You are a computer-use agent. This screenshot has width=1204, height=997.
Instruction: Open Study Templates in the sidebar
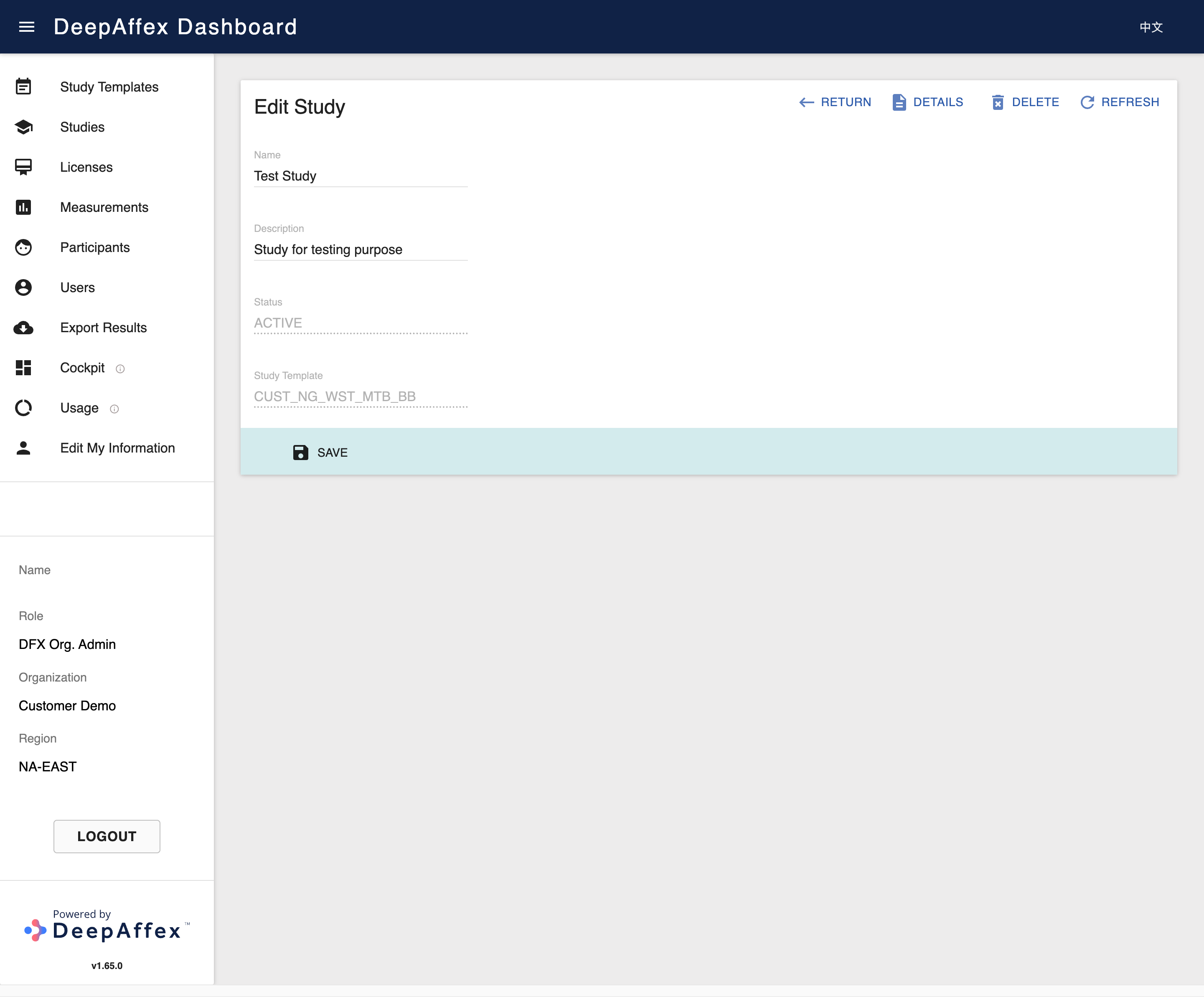tap(109, 86)
